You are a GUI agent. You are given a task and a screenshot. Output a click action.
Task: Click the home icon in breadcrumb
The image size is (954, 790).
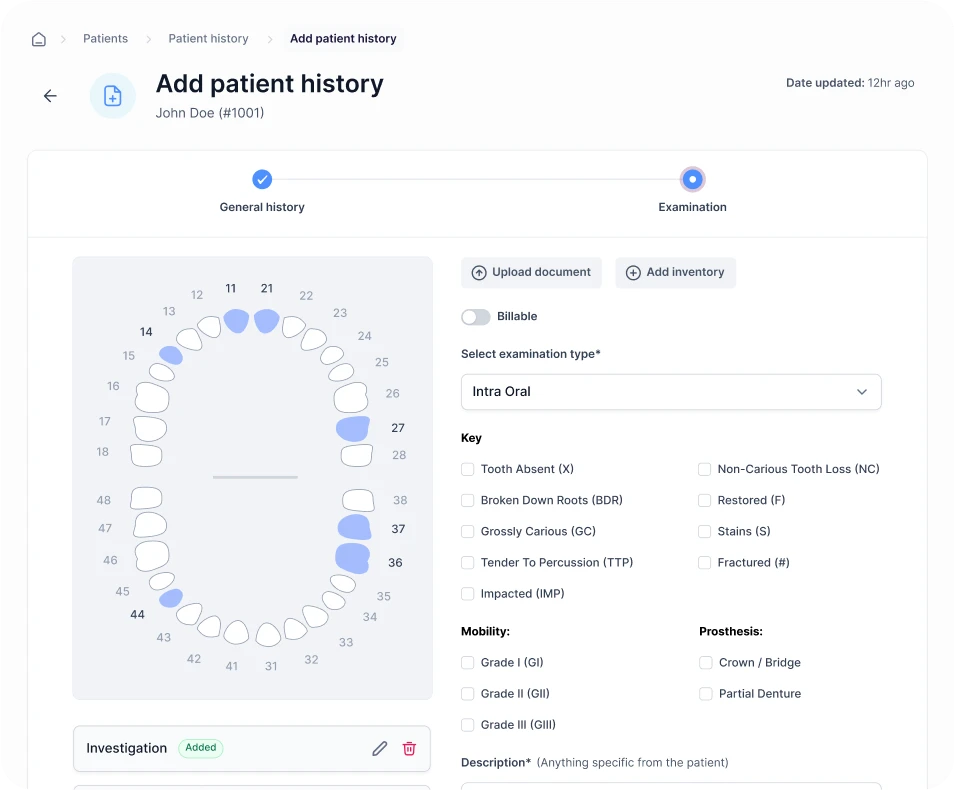tap(39, 39)
